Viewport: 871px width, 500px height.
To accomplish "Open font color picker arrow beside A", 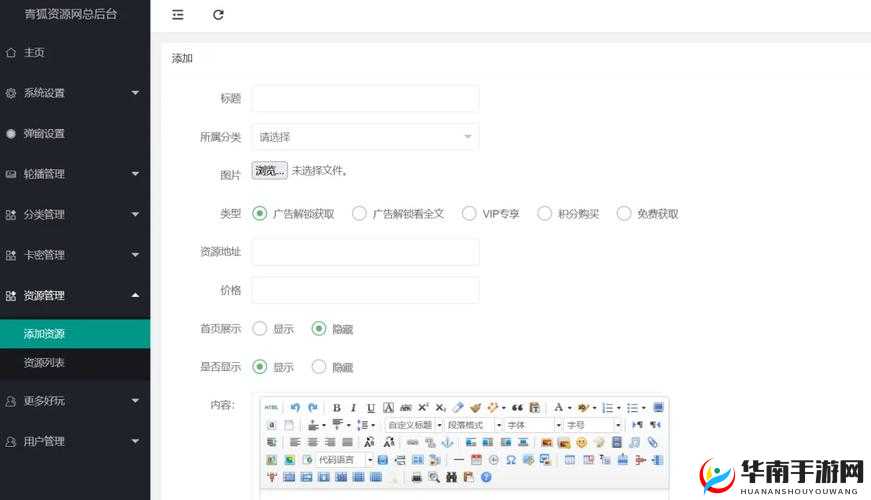I will [x=569, y=408].
